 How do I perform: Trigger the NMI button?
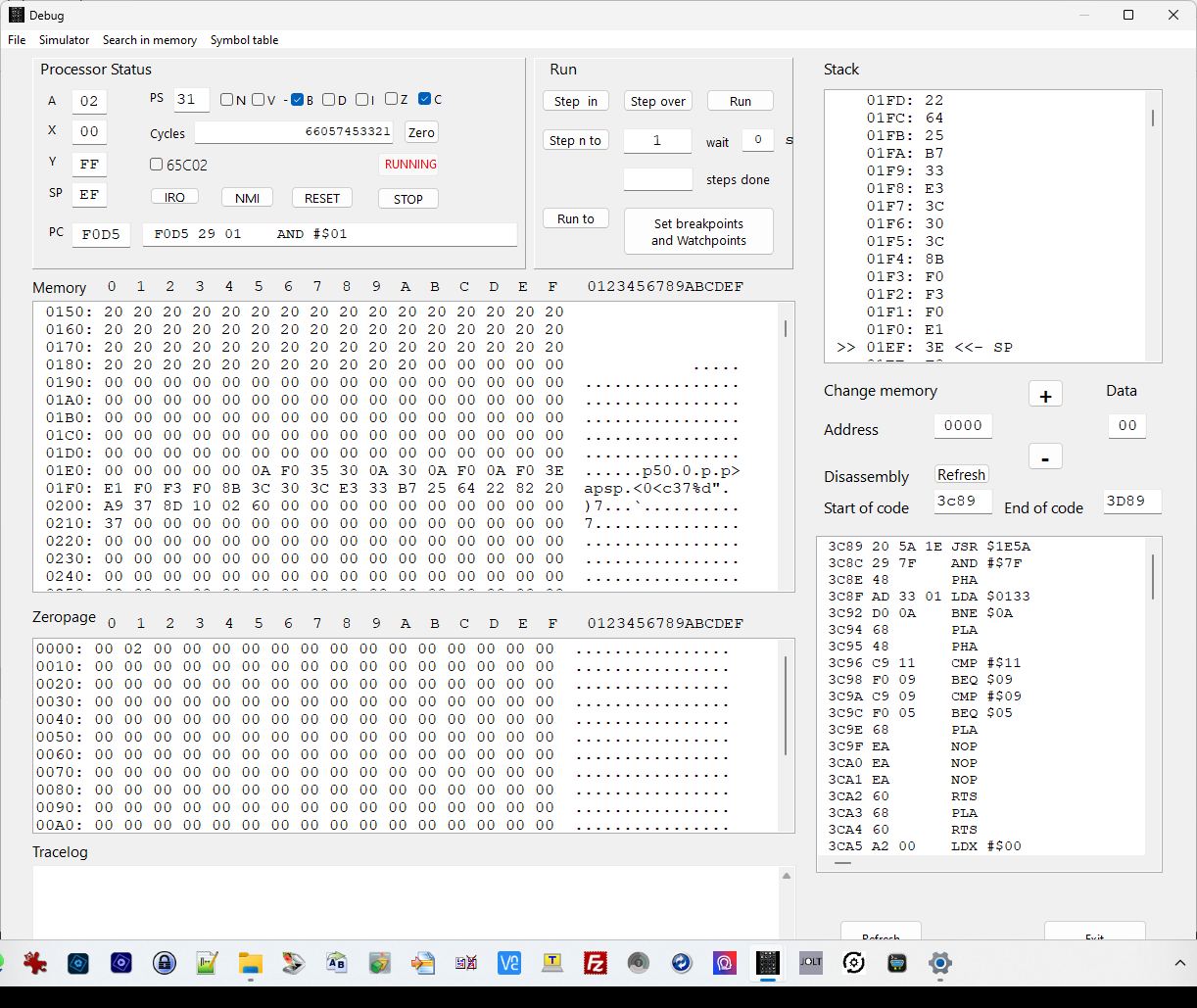[247, 198]
